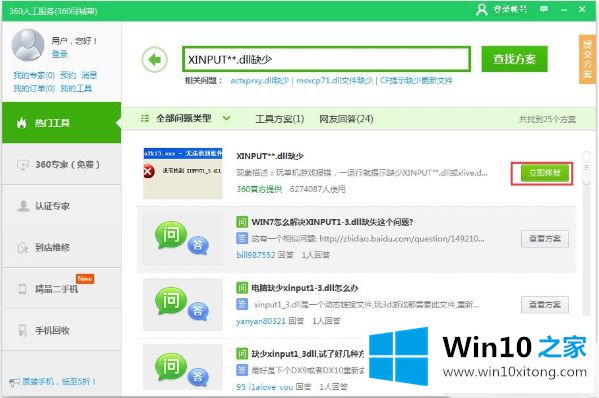Click result title XINPUT**.dll缺少

(270, 156)
